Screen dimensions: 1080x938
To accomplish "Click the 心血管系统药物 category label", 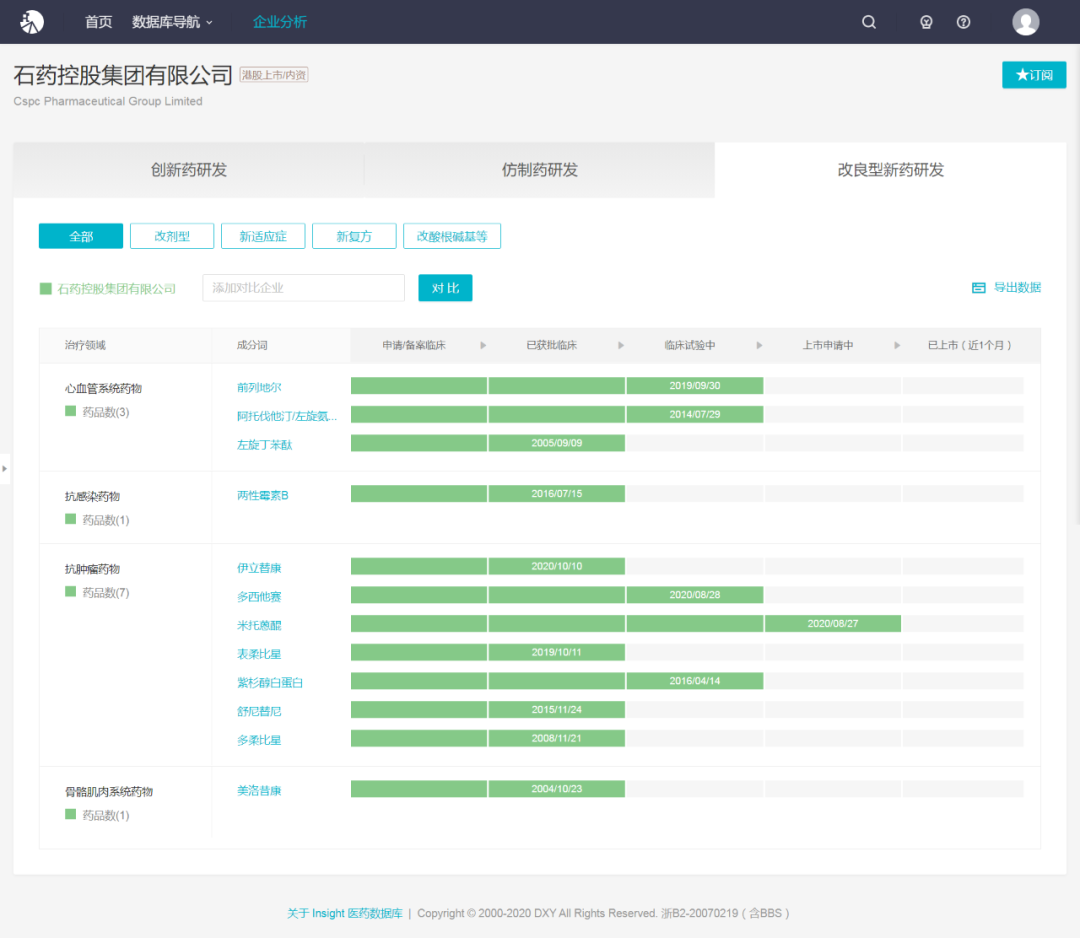I will point(103,388).
